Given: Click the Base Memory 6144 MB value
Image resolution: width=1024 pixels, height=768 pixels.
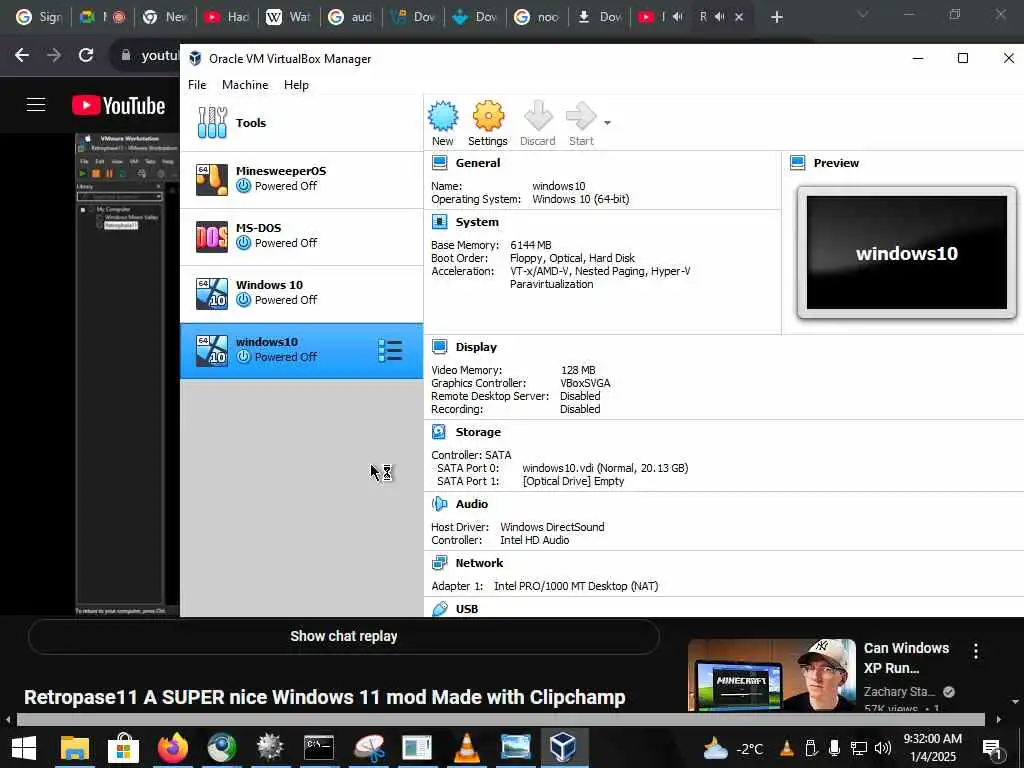Looking at the screenshot, I should tap(530, 245).
